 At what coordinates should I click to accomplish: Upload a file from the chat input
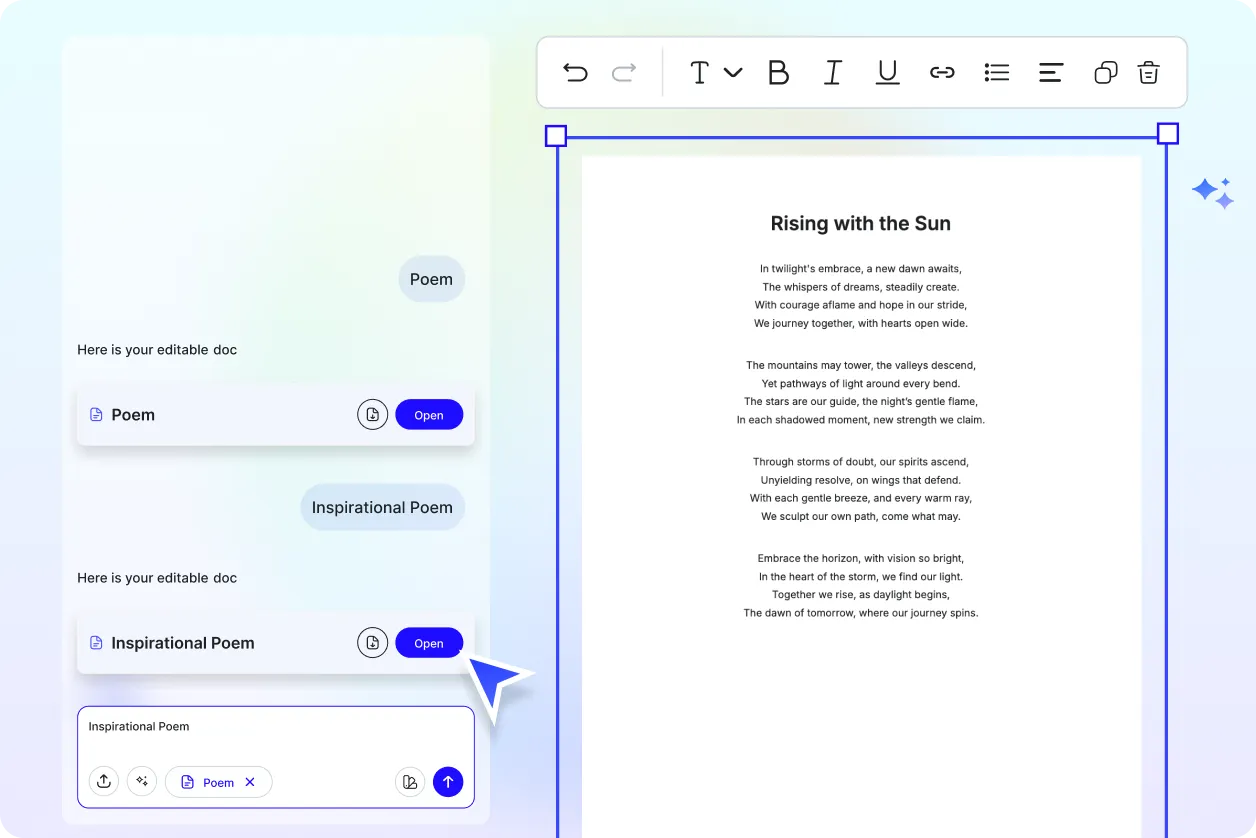tap(104, 781)
